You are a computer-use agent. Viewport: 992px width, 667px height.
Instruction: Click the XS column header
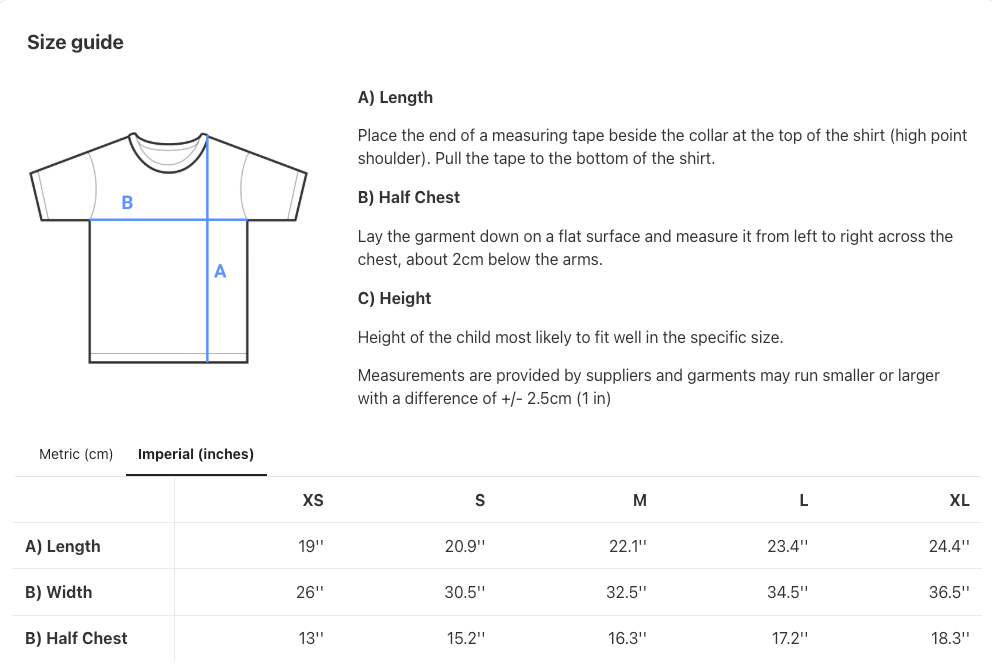313,500
